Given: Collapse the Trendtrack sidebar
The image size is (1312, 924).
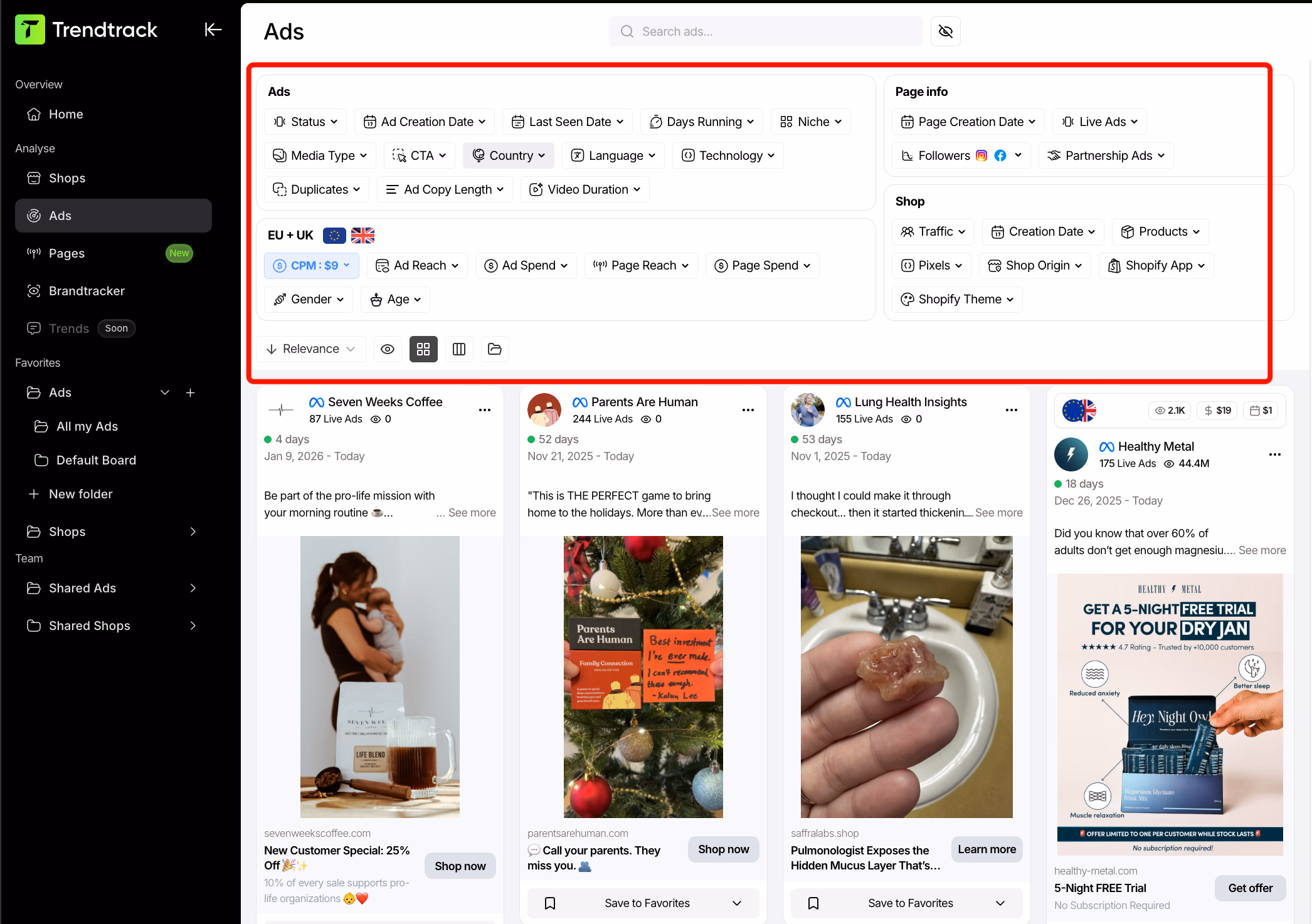Looking at the screenshot, I should point(213,29).
